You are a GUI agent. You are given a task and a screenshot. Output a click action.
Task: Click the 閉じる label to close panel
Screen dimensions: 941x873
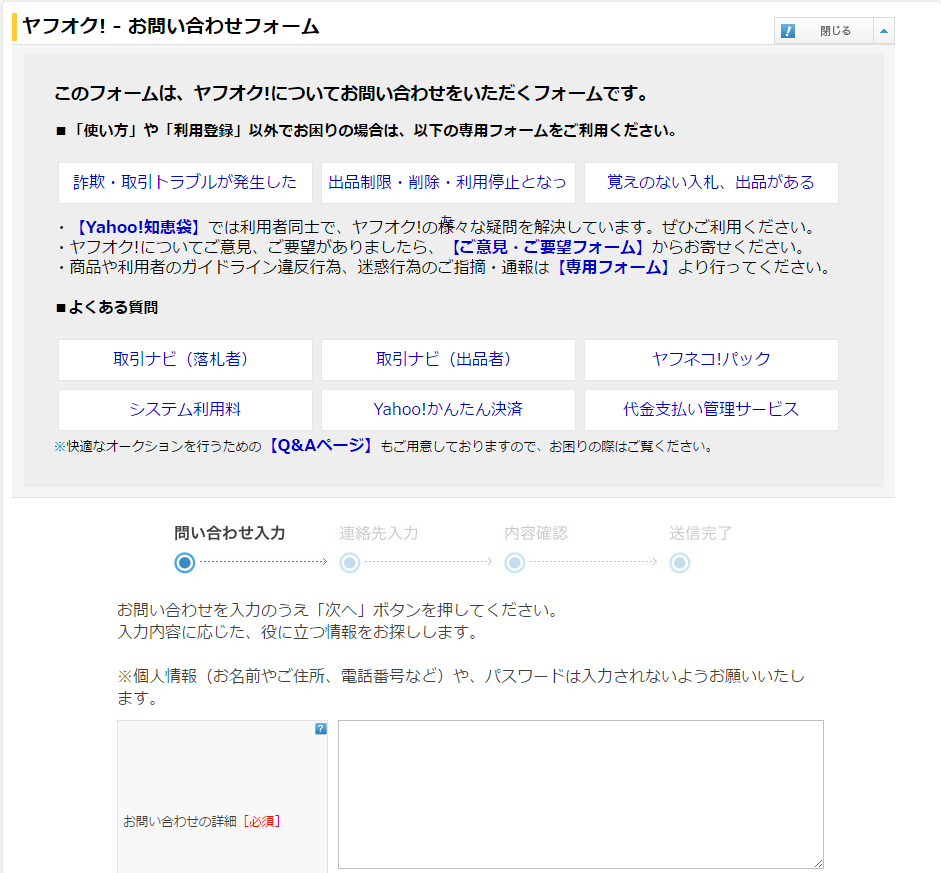click(x=835, y=31)
